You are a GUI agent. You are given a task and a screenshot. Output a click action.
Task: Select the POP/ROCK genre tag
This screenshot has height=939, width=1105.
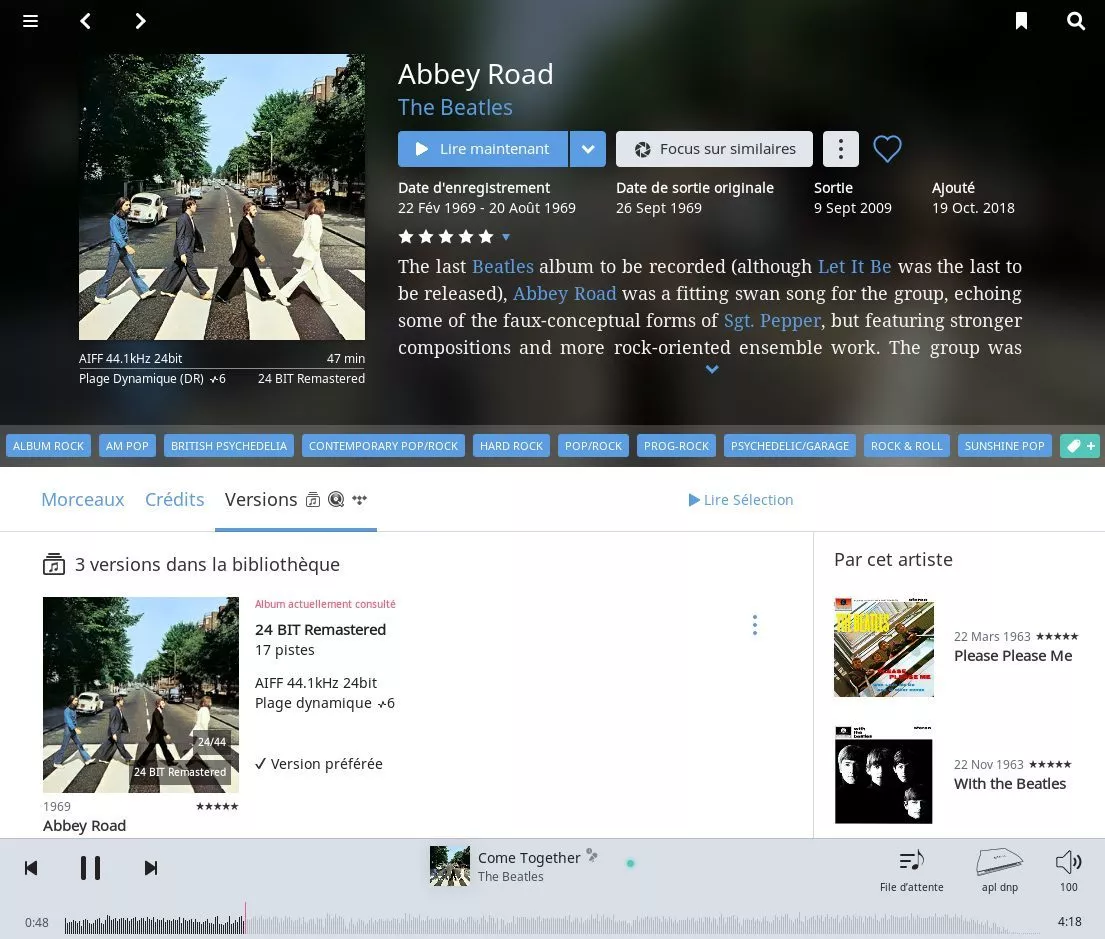(593, 446)
